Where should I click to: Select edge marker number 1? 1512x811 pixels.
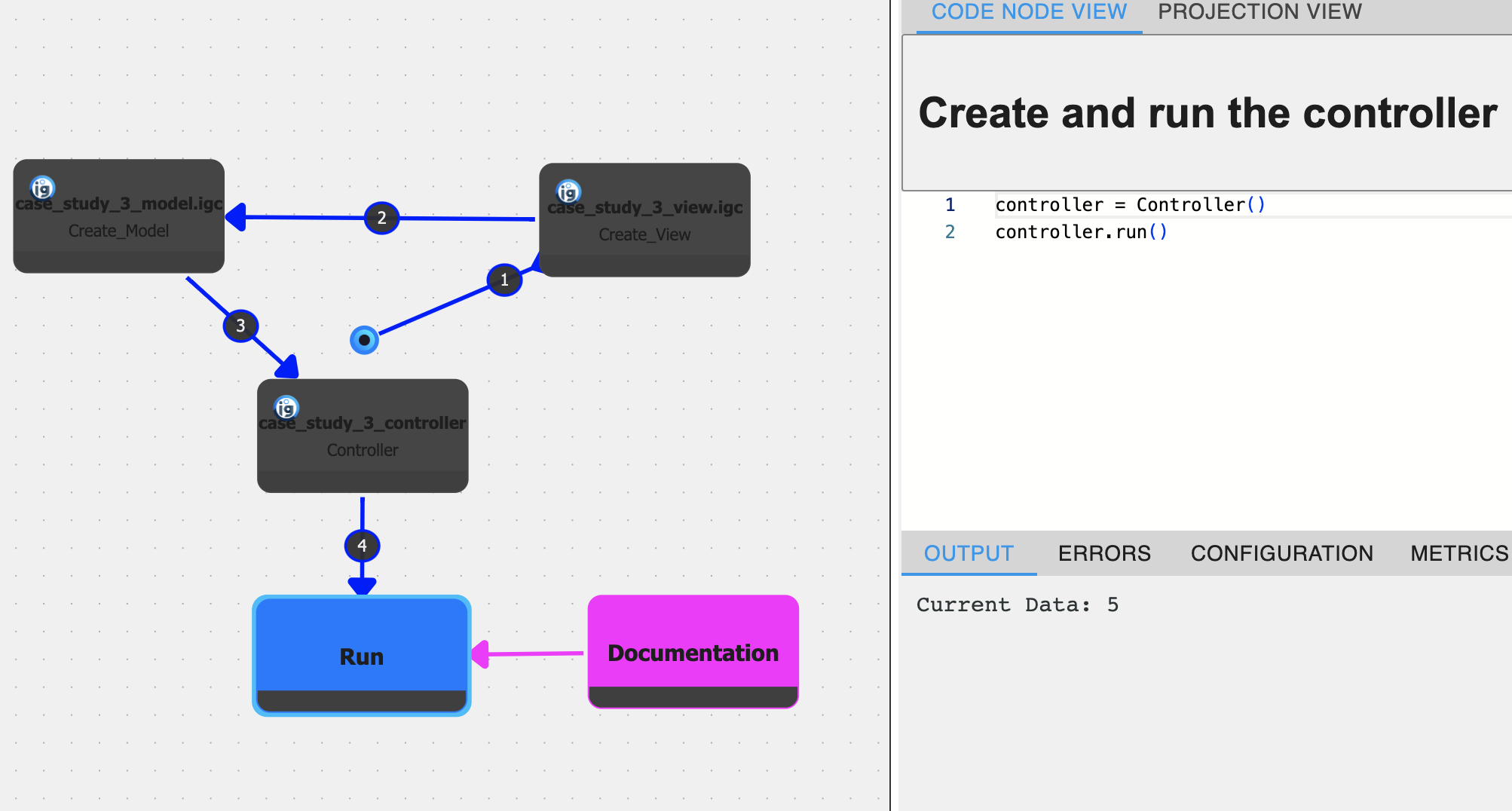[x=504, y=280]
